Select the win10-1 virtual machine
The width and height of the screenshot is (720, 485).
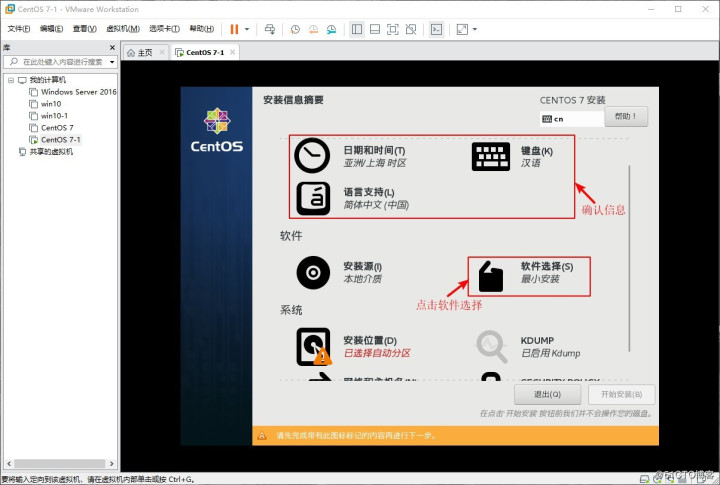click(54, 116)
